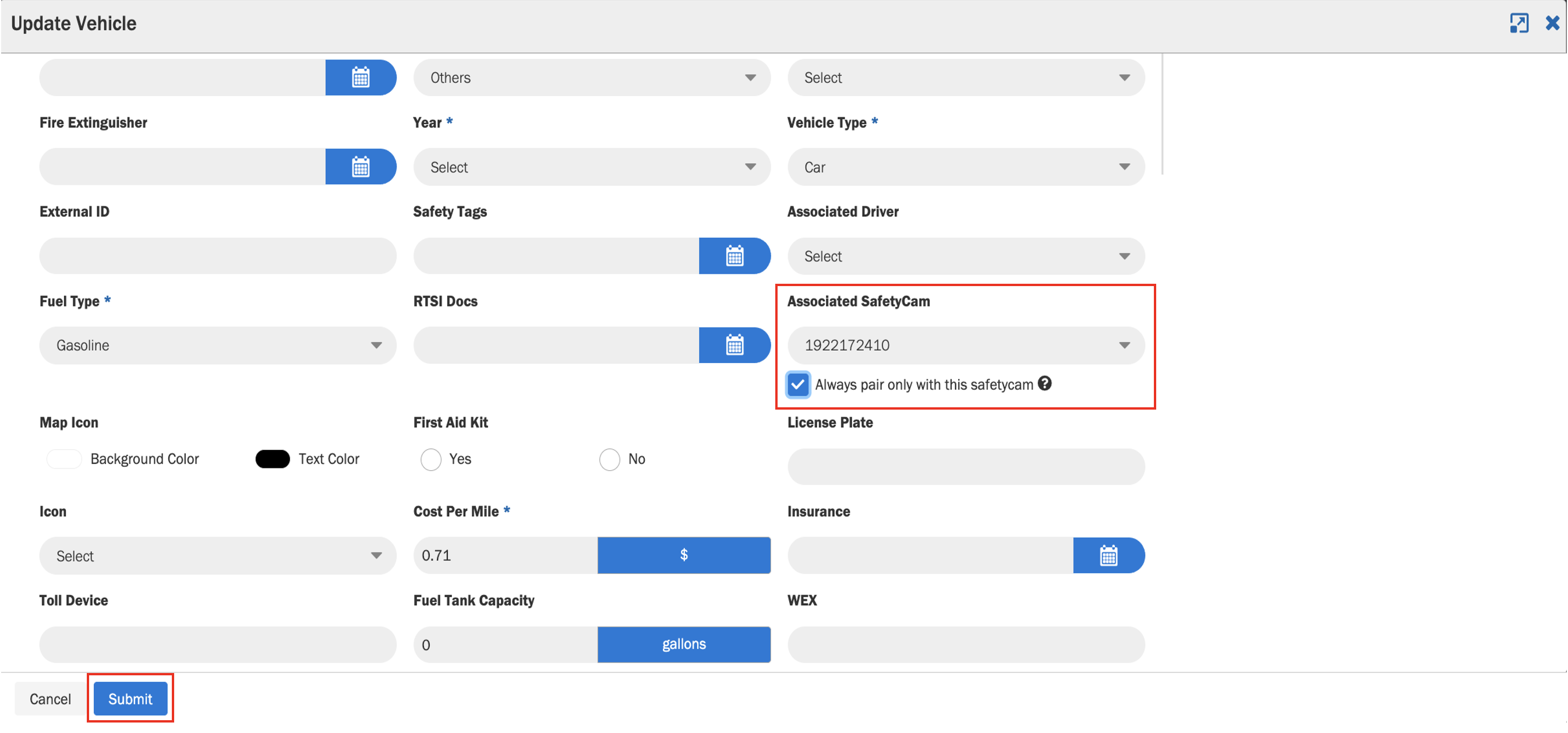Uncheck Always pair only with this safetycam
This screenshot has height=733, width=1568.
(x=797, y=385)
